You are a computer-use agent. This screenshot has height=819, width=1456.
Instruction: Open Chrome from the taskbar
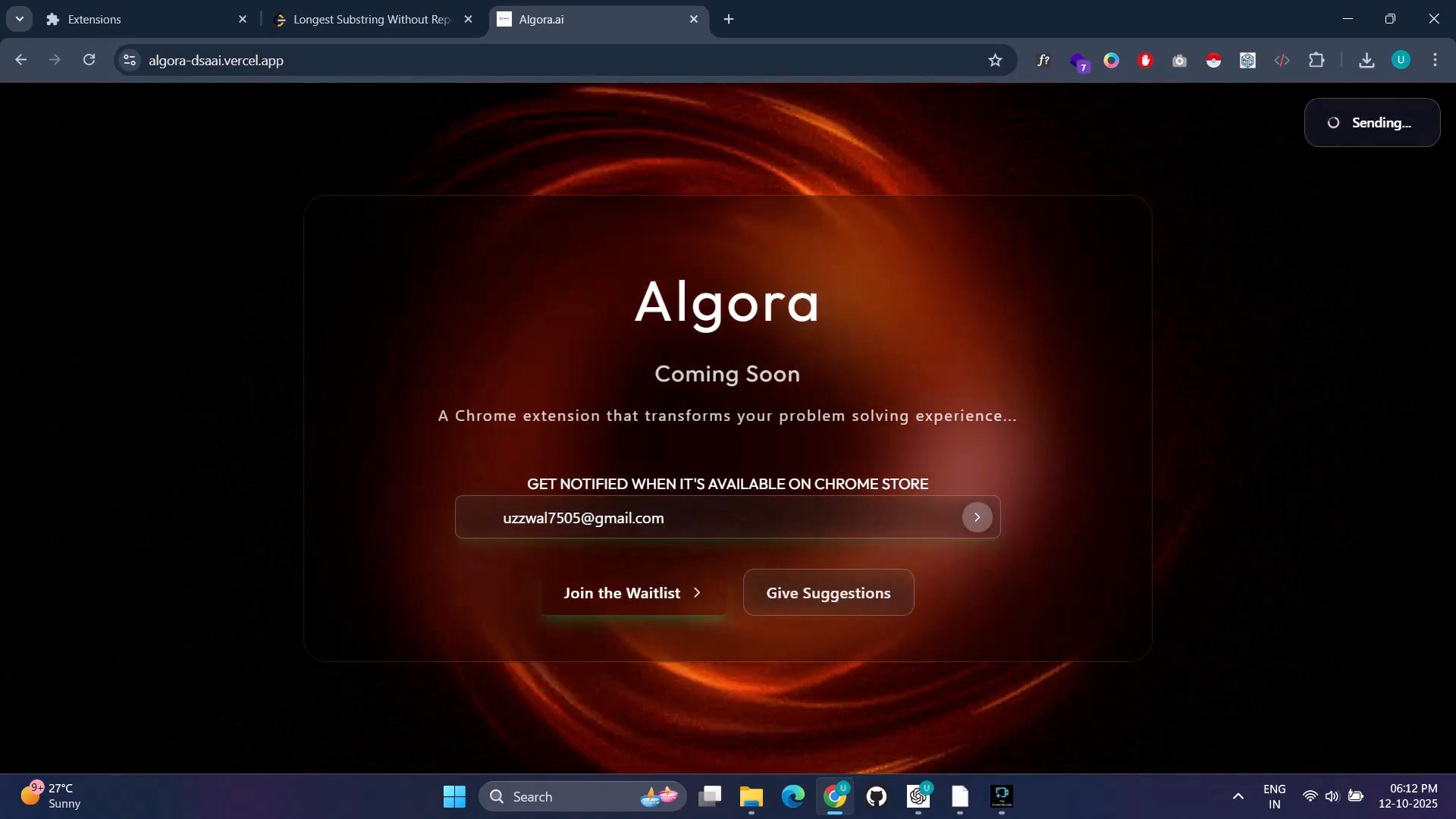(x=835, y=796)
